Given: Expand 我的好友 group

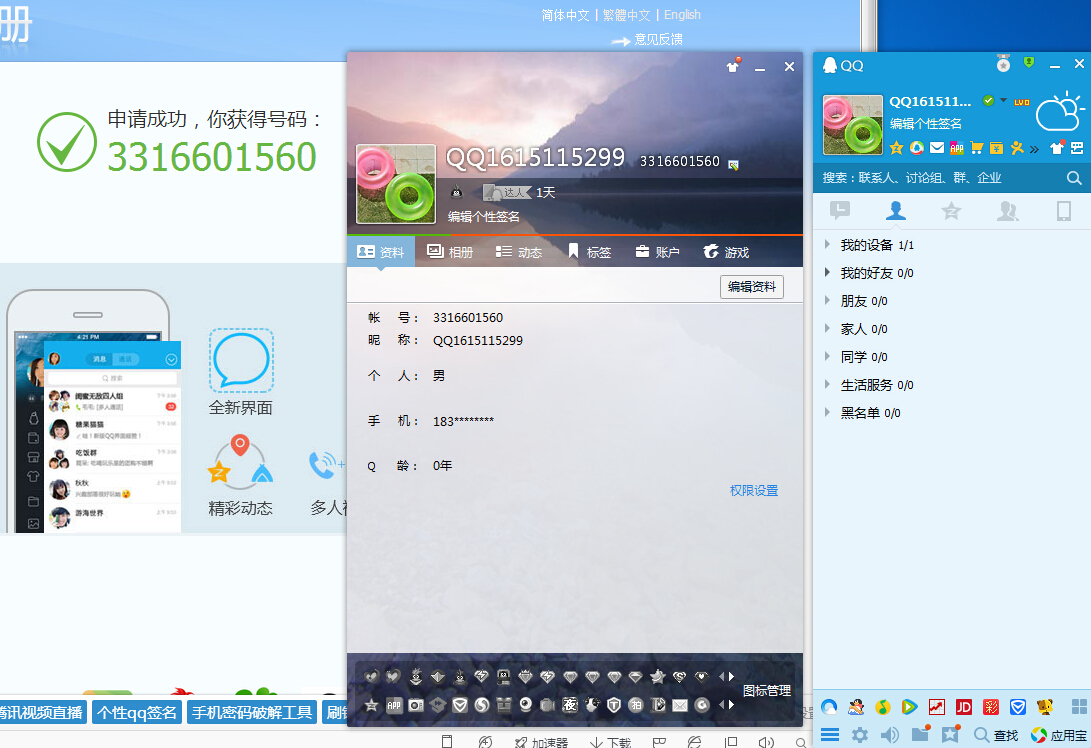Looking at the screenshot, I should pos(827,272).
